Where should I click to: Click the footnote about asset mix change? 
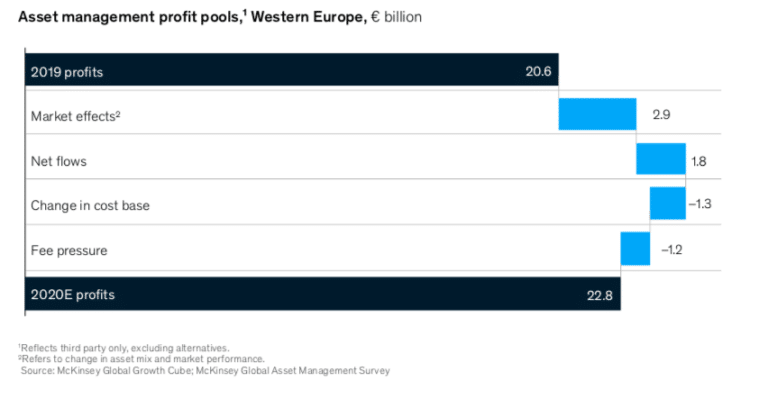click(142, 359)
